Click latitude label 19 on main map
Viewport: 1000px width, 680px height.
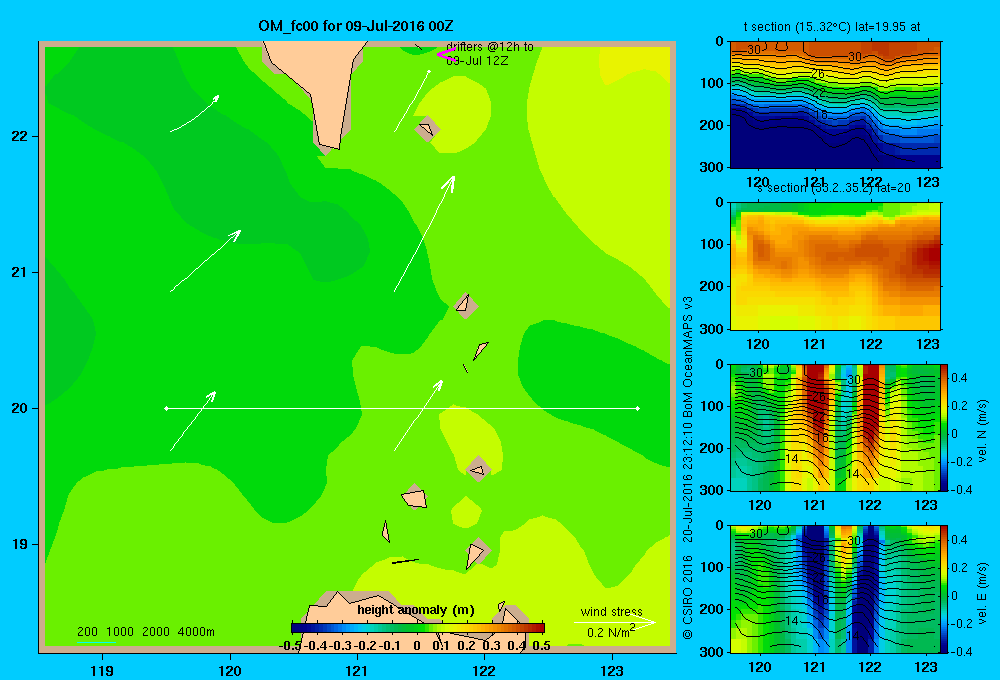20,544
